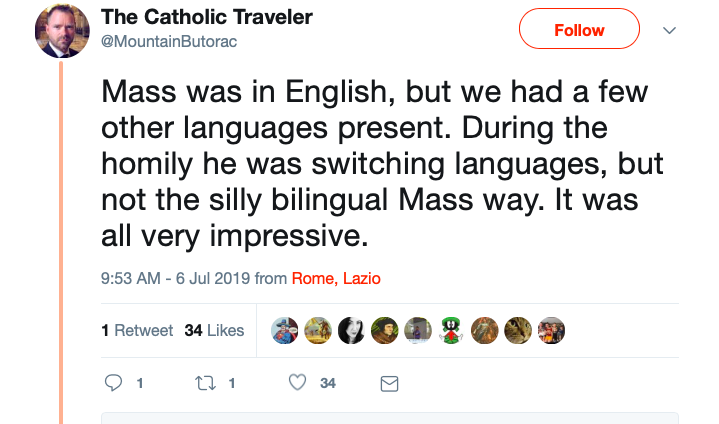Click The Catholic Traveler display name

click(x=207, y=18)
